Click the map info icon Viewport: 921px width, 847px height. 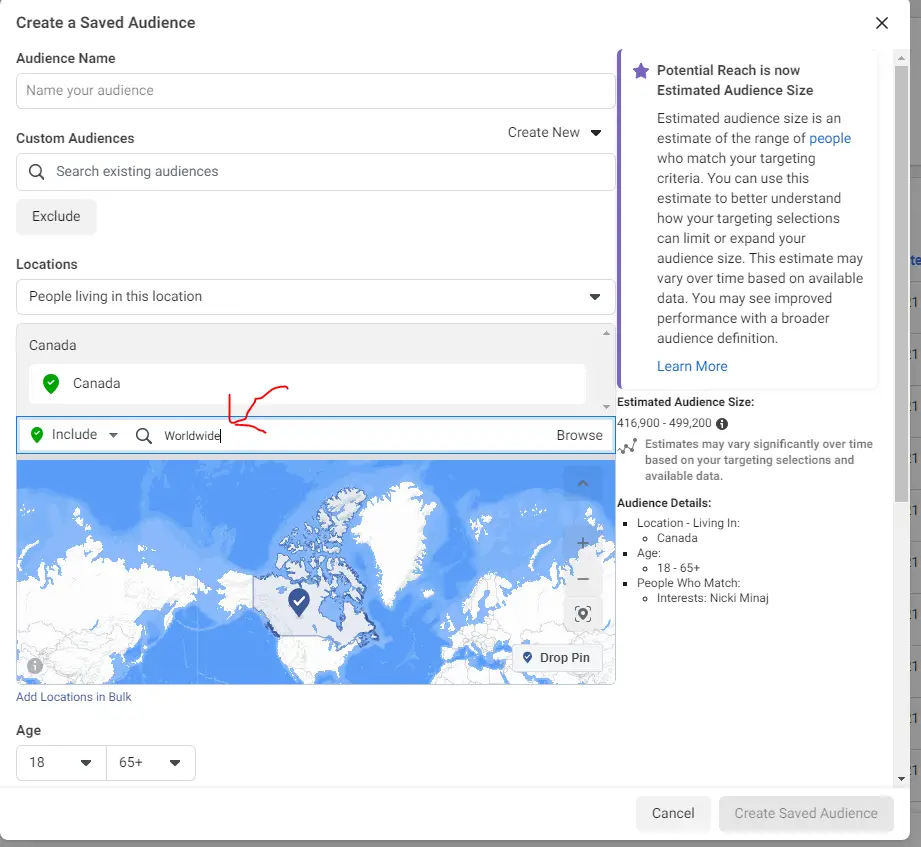tap(35, 666)
